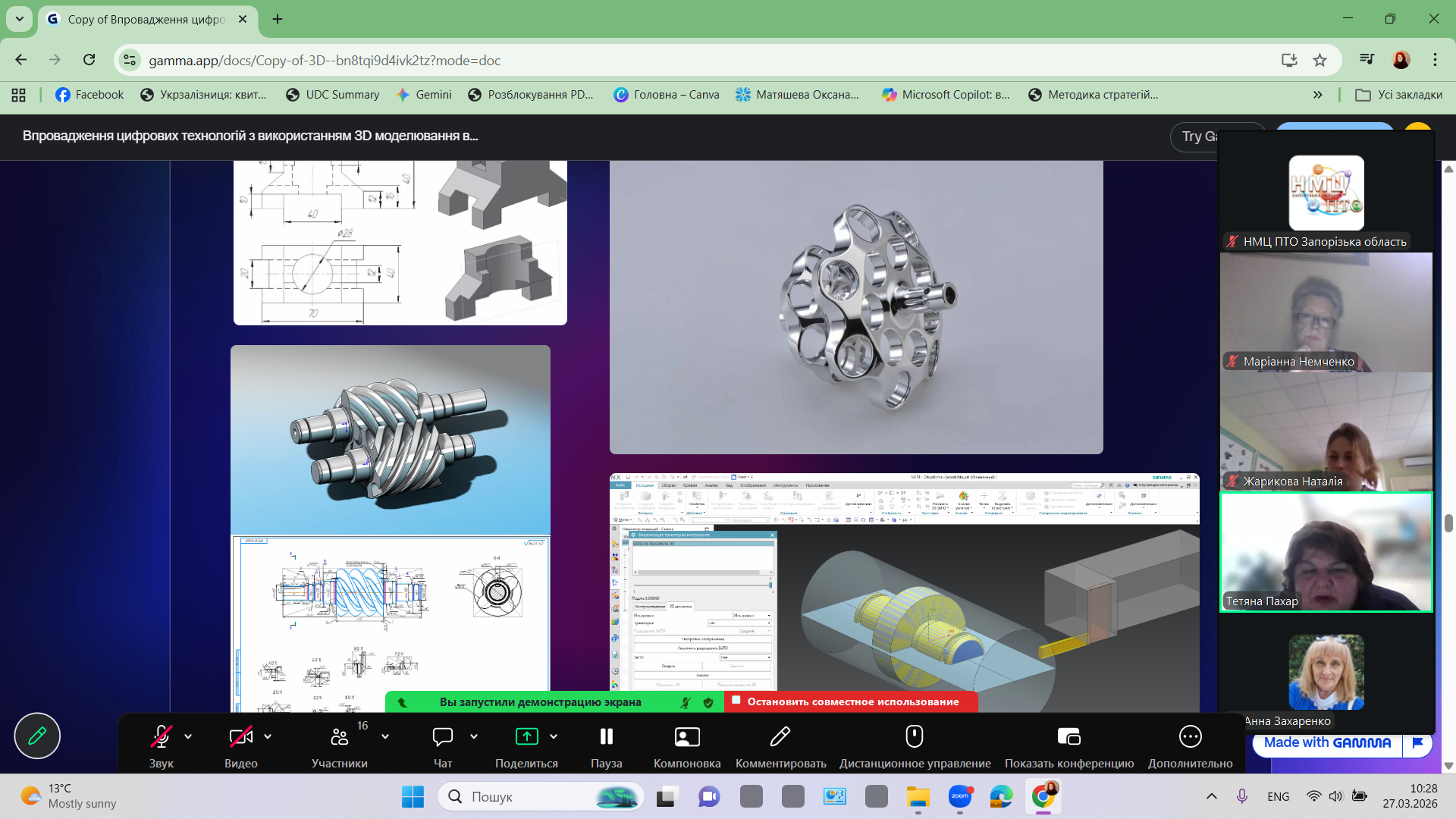This screenshot has width=1456, height=819.
Task: Open the Gemini bookmark
Action: pyautogui.click(x=424, y=95)
